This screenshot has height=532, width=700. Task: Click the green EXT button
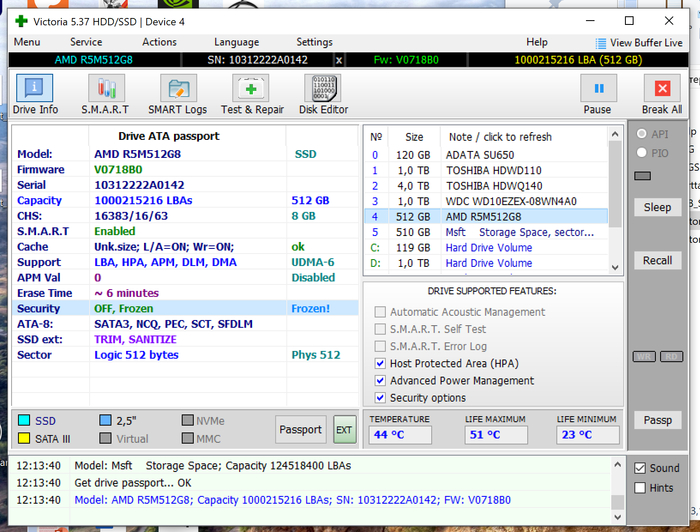[344, 429]
